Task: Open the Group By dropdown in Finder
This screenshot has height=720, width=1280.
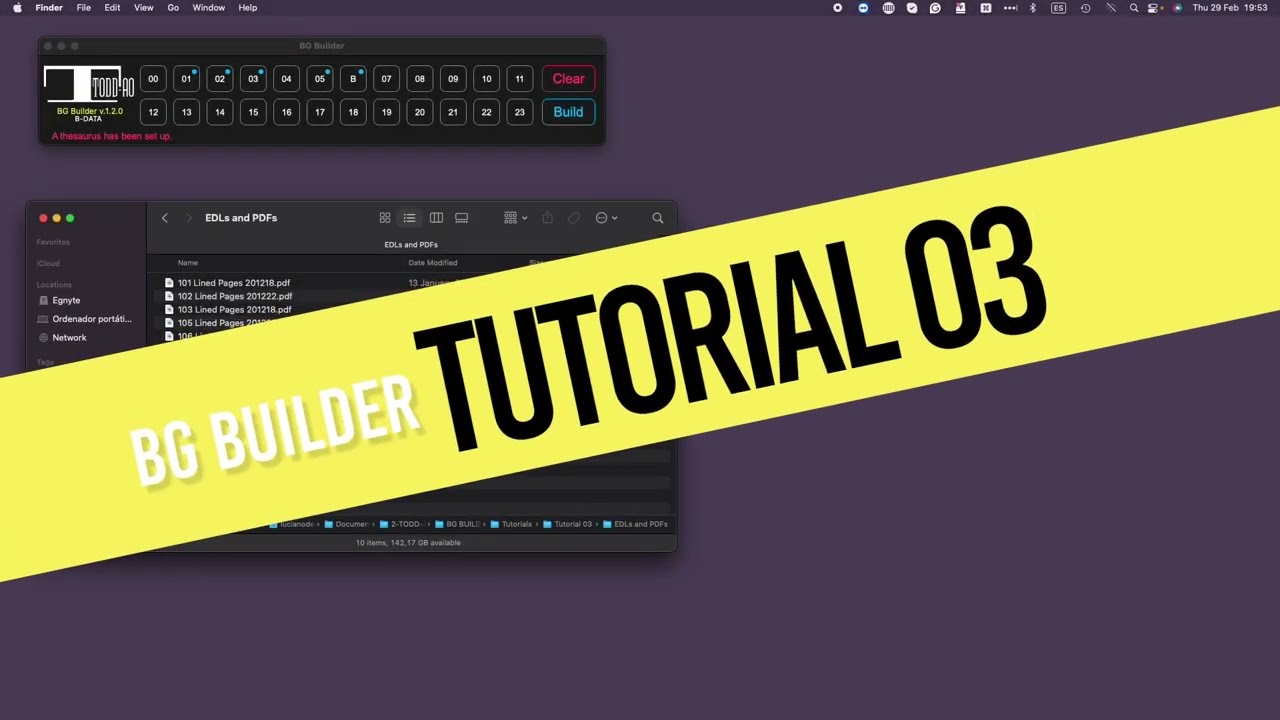Action: (x=515, y=218)
